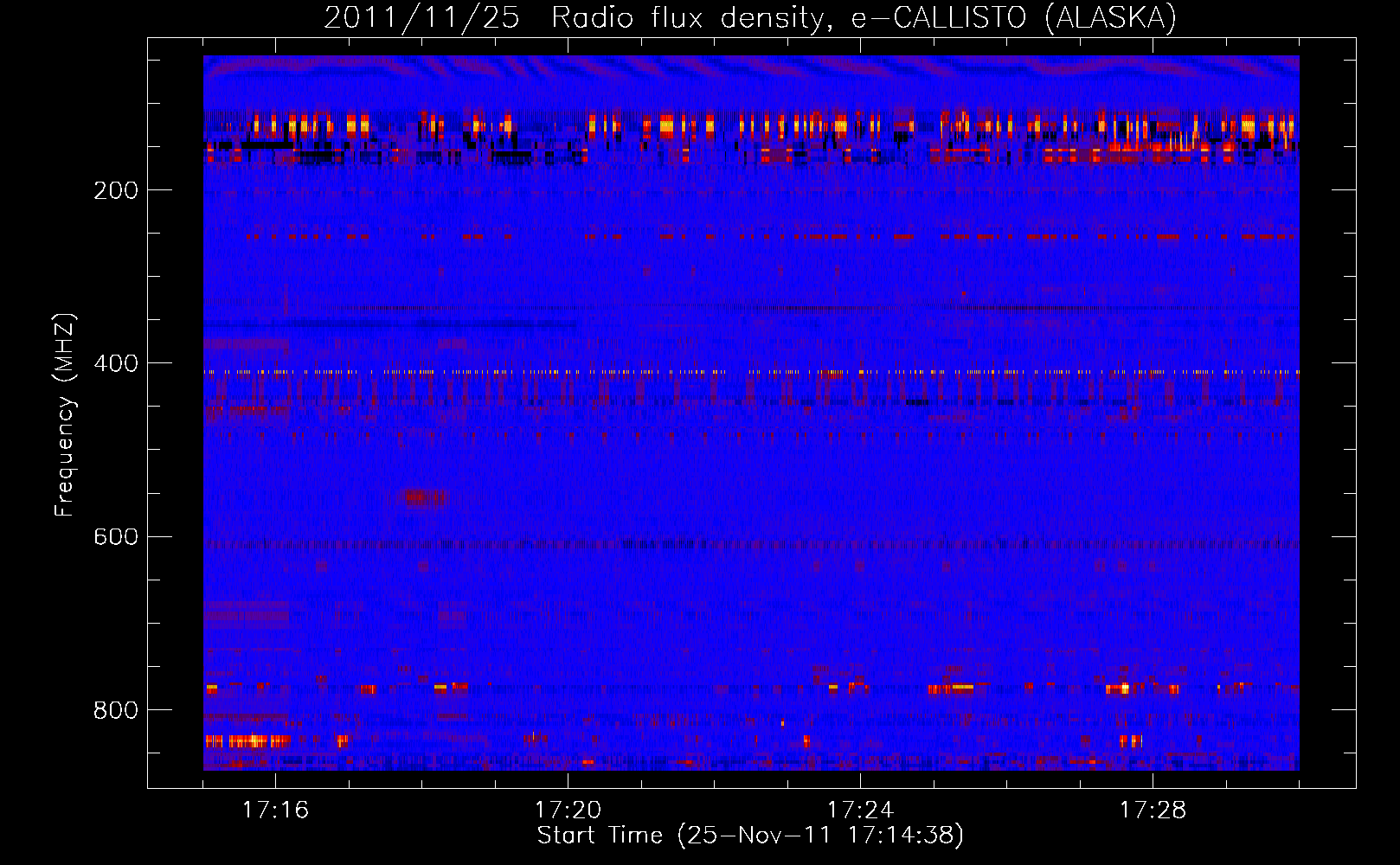This screenshot has height=865, width=1400.
Task: Click the 17:24 time tick label
Action: [x=860, y=811]
